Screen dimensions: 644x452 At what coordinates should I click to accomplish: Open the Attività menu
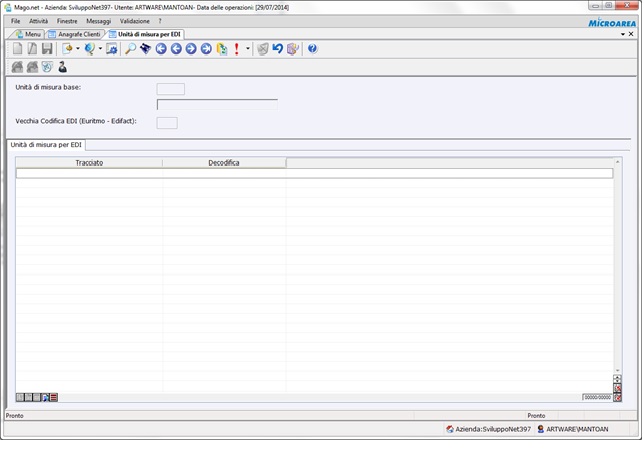point(38,21)
